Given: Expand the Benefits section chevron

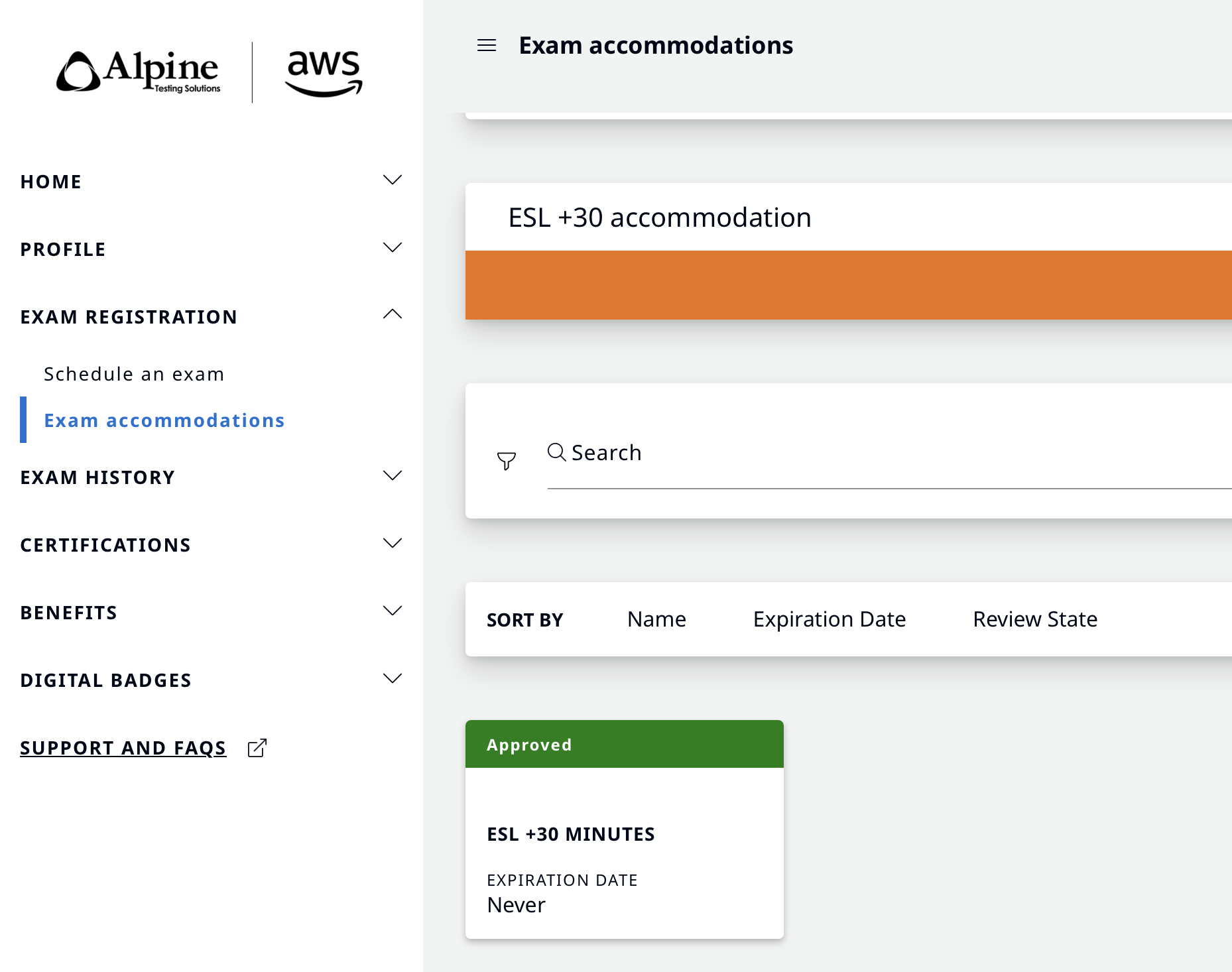Looking at the screenshot, I should click(x=393, y=611).
